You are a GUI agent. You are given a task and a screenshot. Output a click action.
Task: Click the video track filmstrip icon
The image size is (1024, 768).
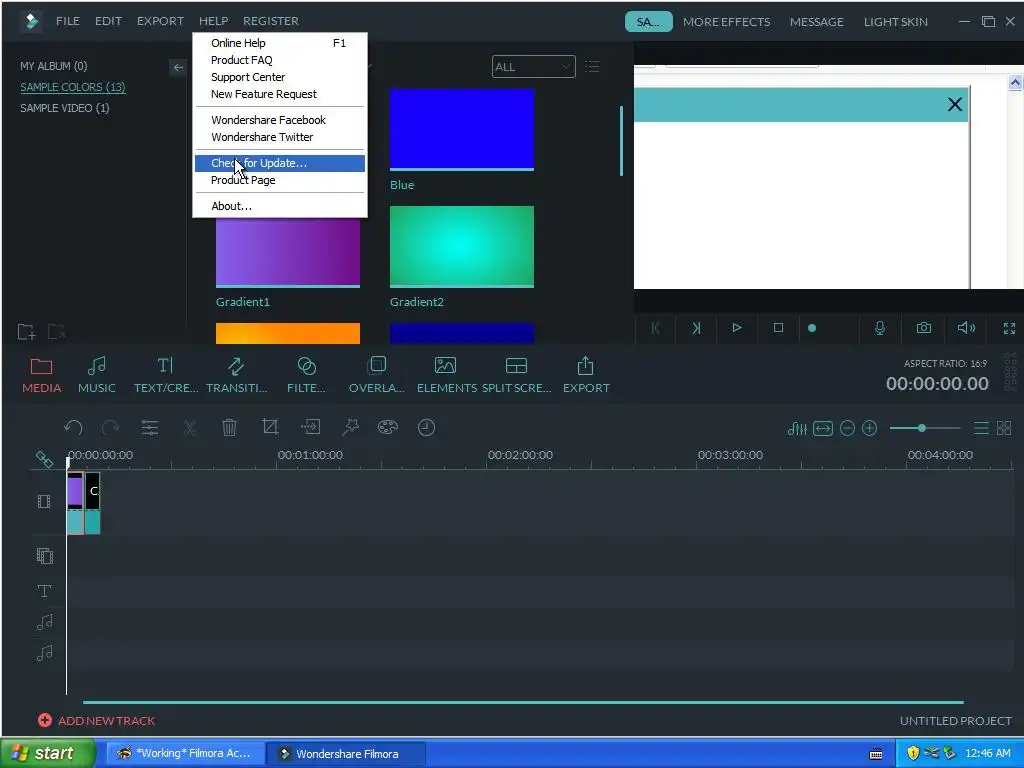click(44, 502)
